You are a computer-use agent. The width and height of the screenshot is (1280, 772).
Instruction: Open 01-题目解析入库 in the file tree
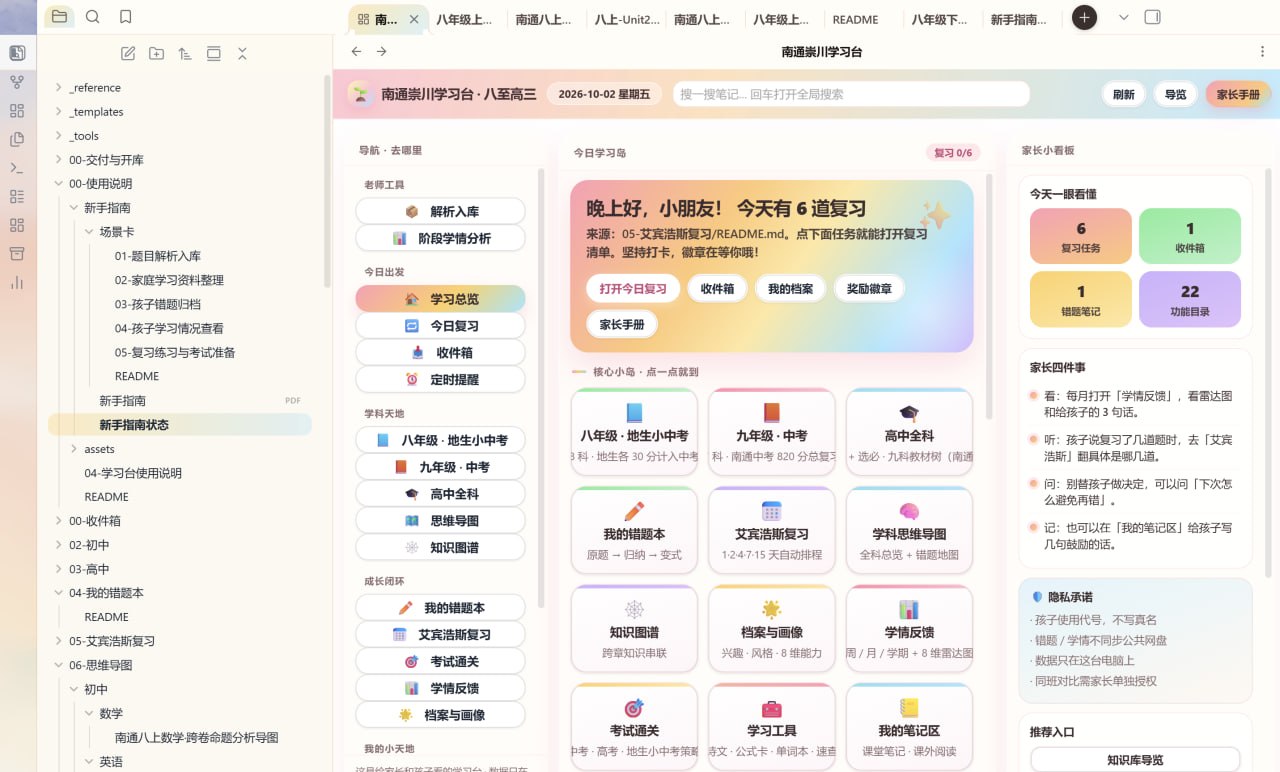[157, 256]
